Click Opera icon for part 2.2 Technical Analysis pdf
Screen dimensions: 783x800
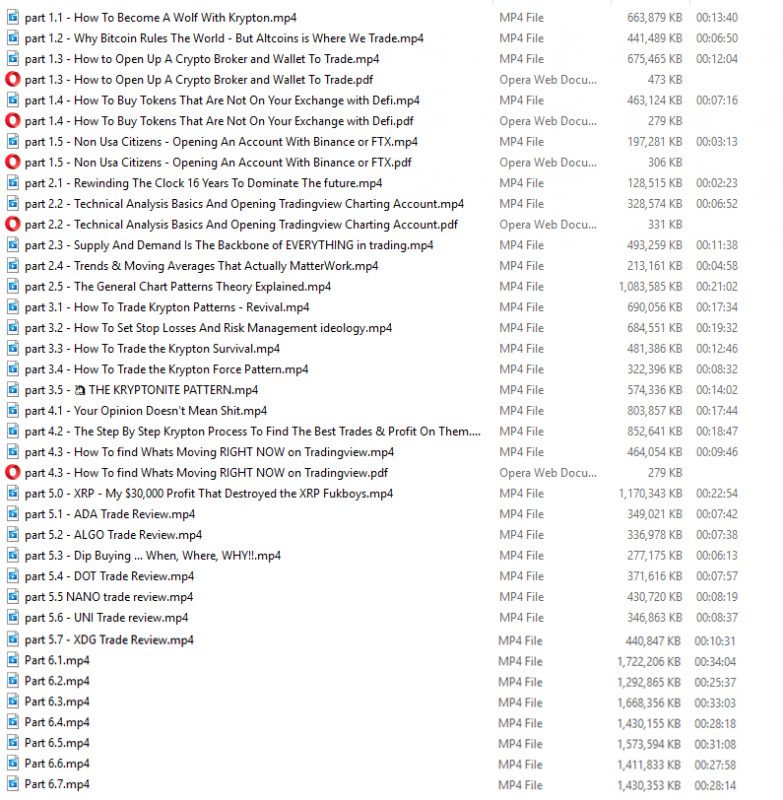pyautogui.click(x=13, y=224)
